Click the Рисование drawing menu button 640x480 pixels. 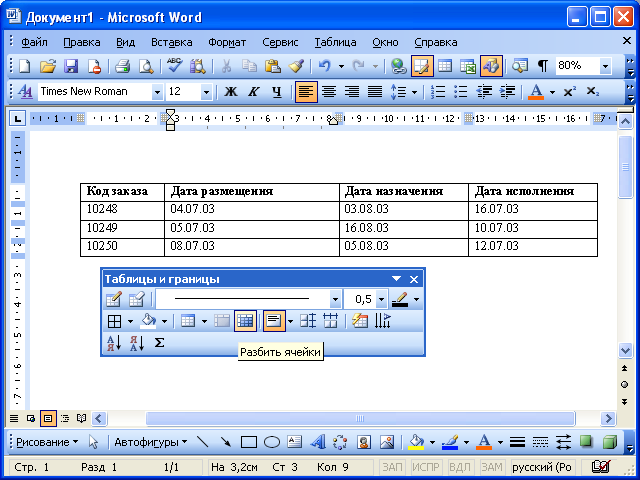click(x=46, y=442)
